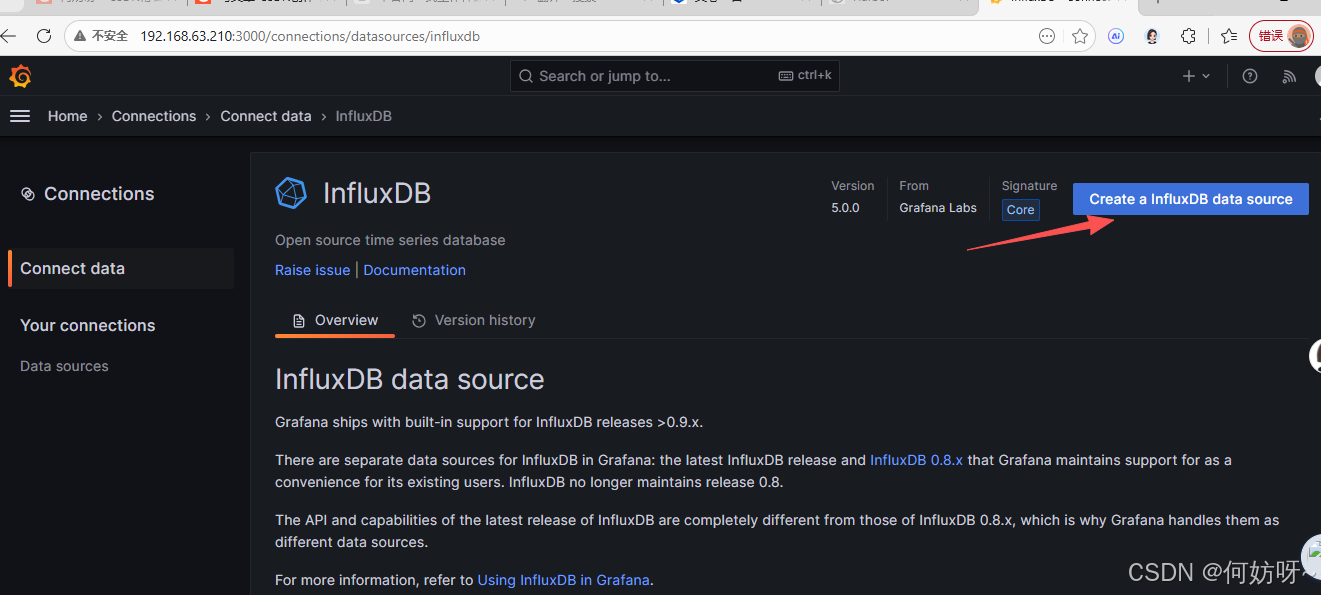
Task: Click the Search or jump to field
Action: tap(675, 76)
